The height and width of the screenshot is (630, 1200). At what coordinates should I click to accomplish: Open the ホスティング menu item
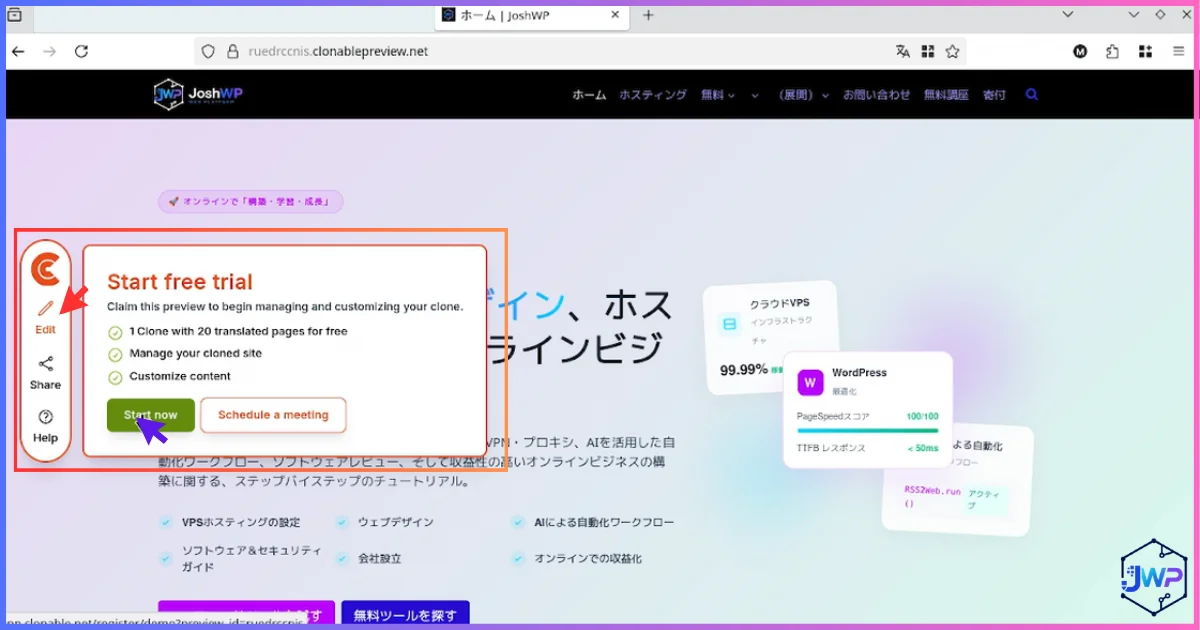pyautogui.click(x=653, y=95)
